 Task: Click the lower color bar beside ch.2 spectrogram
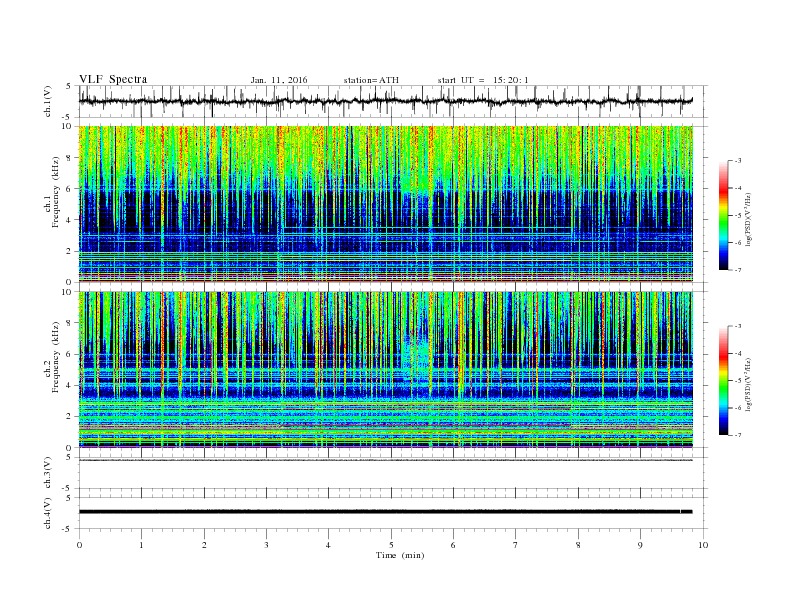click(723, 380)
